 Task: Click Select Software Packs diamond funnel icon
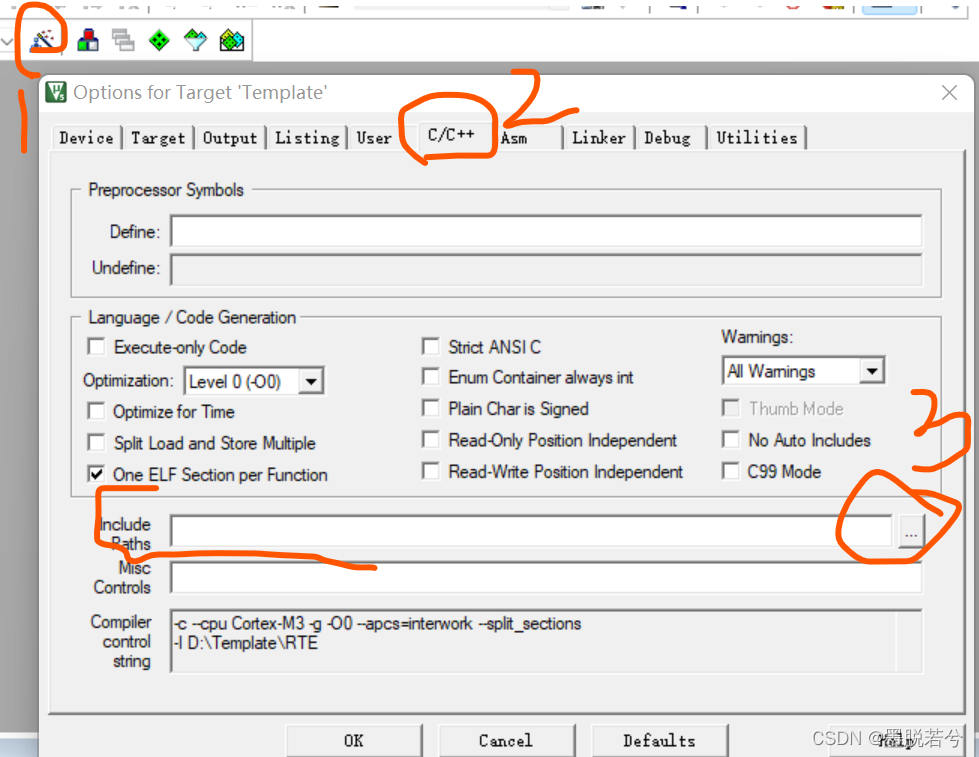tap(195, 41)
